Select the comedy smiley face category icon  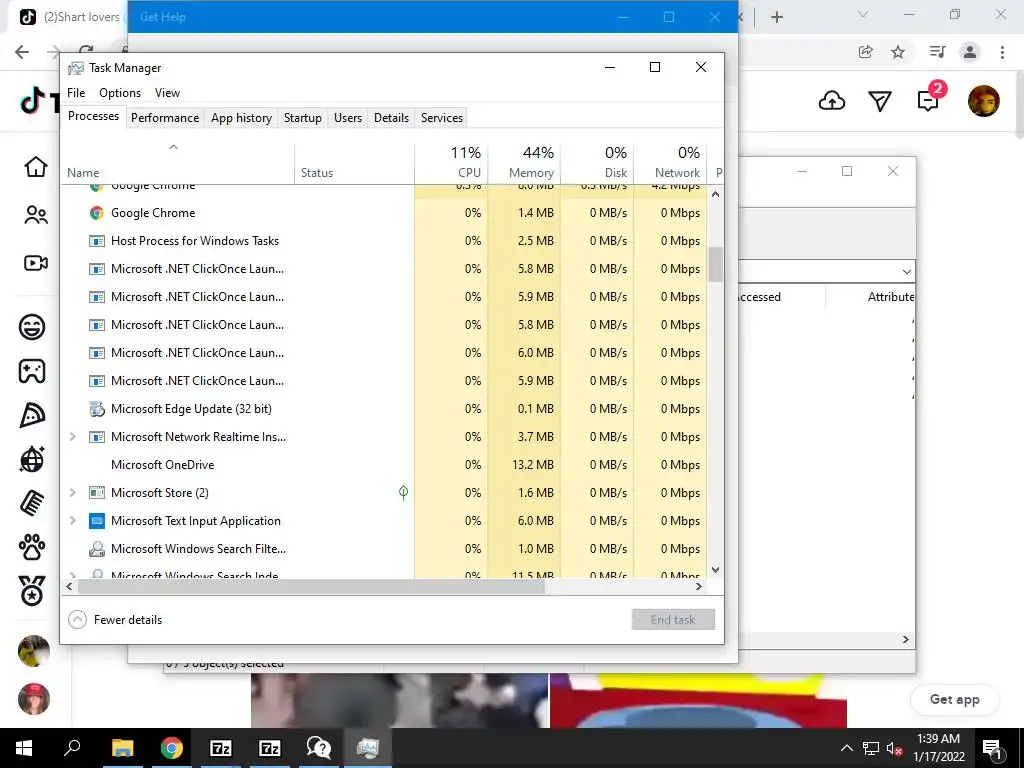point(32,326)
